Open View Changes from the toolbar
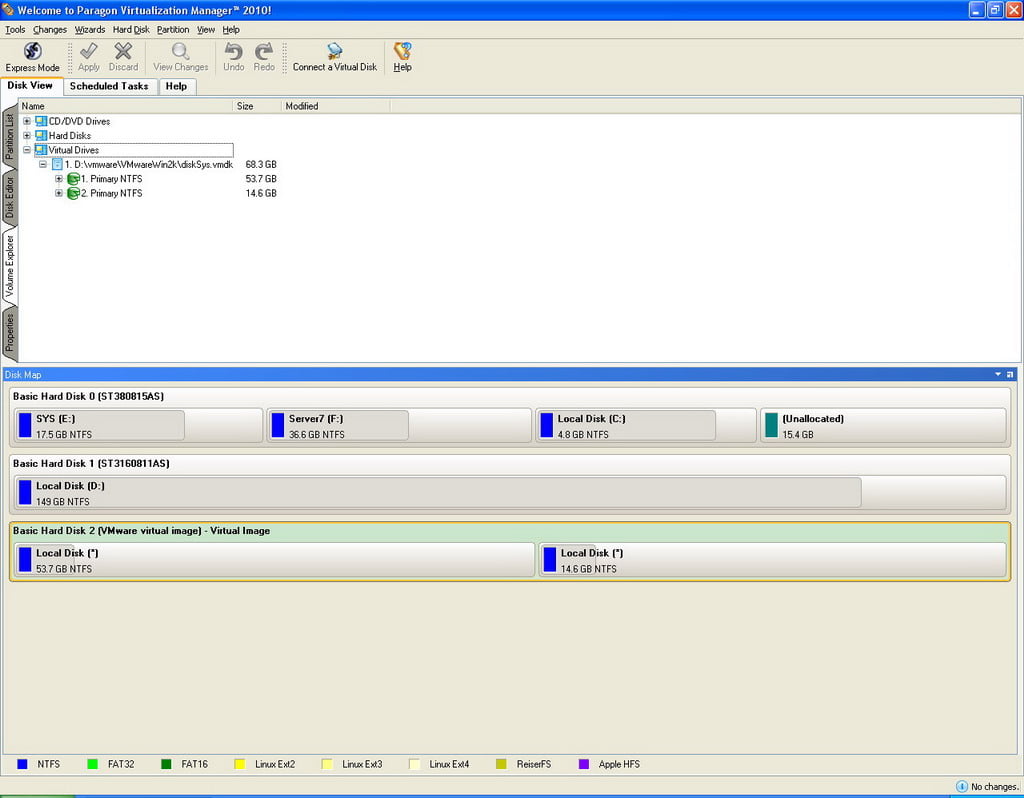Image resolution: width=1024 pixels, height=798 pixels. point(180,51)
